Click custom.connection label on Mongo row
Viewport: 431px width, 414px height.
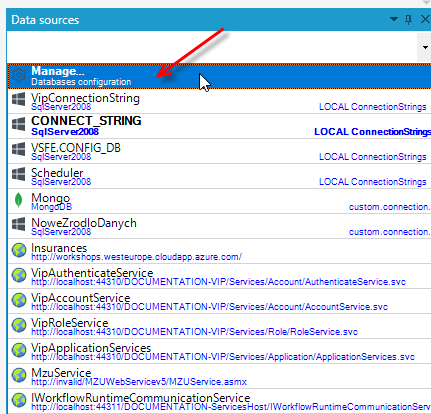pyautogui.click(x=390, y=207)
